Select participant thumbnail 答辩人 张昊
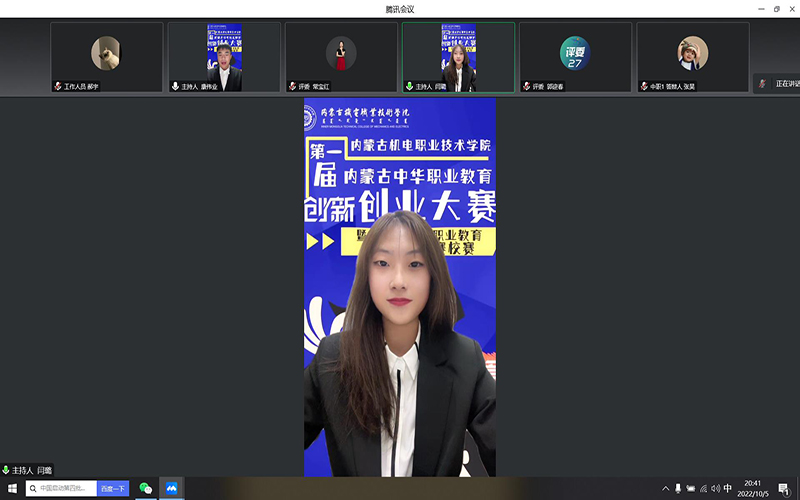Screen dimensions: 800x500 pyautogui.click(x=692, y=58)
